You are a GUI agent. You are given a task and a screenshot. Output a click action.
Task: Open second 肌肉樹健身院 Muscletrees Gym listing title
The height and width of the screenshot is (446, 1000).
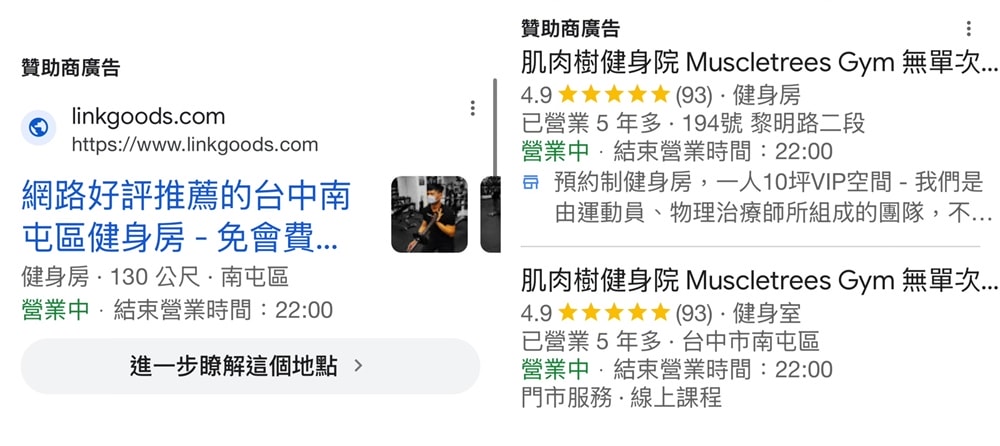[758, 281]
